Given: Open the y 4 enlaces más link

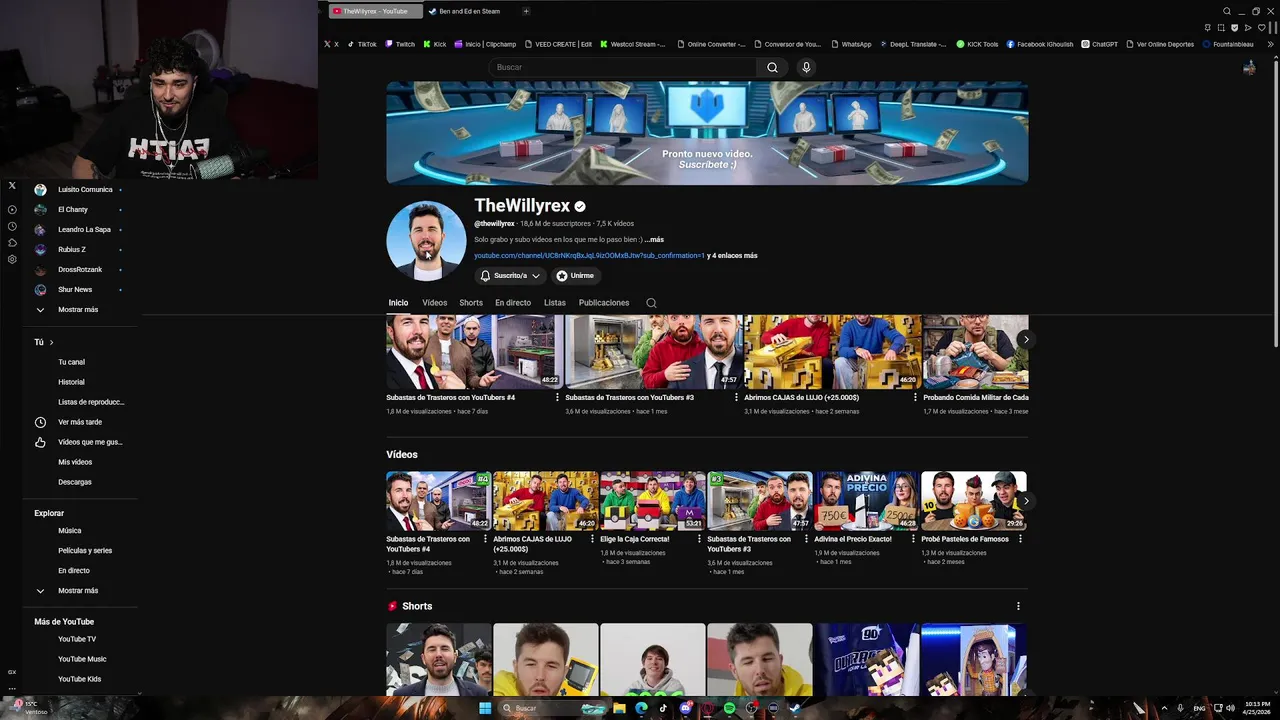Looking at the screenshot, I should 732,256.
